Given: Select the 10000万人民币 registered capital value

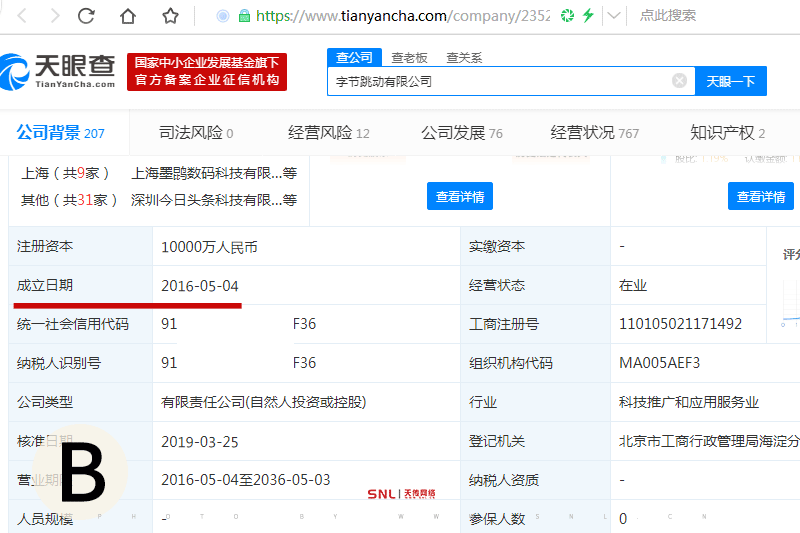Looking at the screenshot, I should click(209, 247).
